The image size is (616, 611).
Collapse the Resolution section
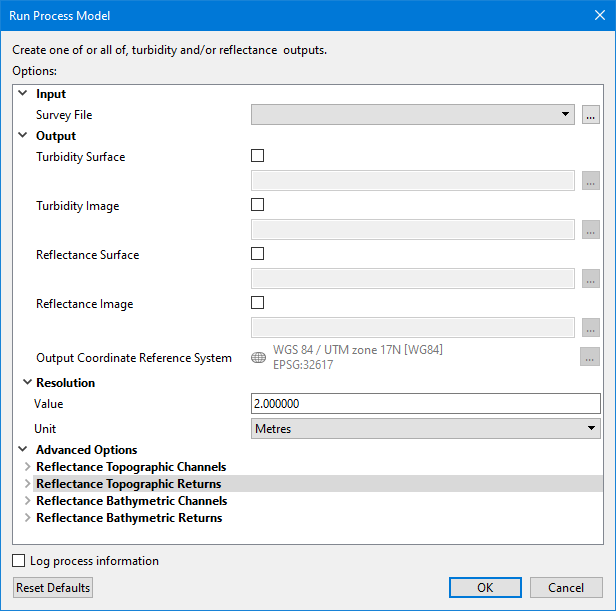[27, 383]
